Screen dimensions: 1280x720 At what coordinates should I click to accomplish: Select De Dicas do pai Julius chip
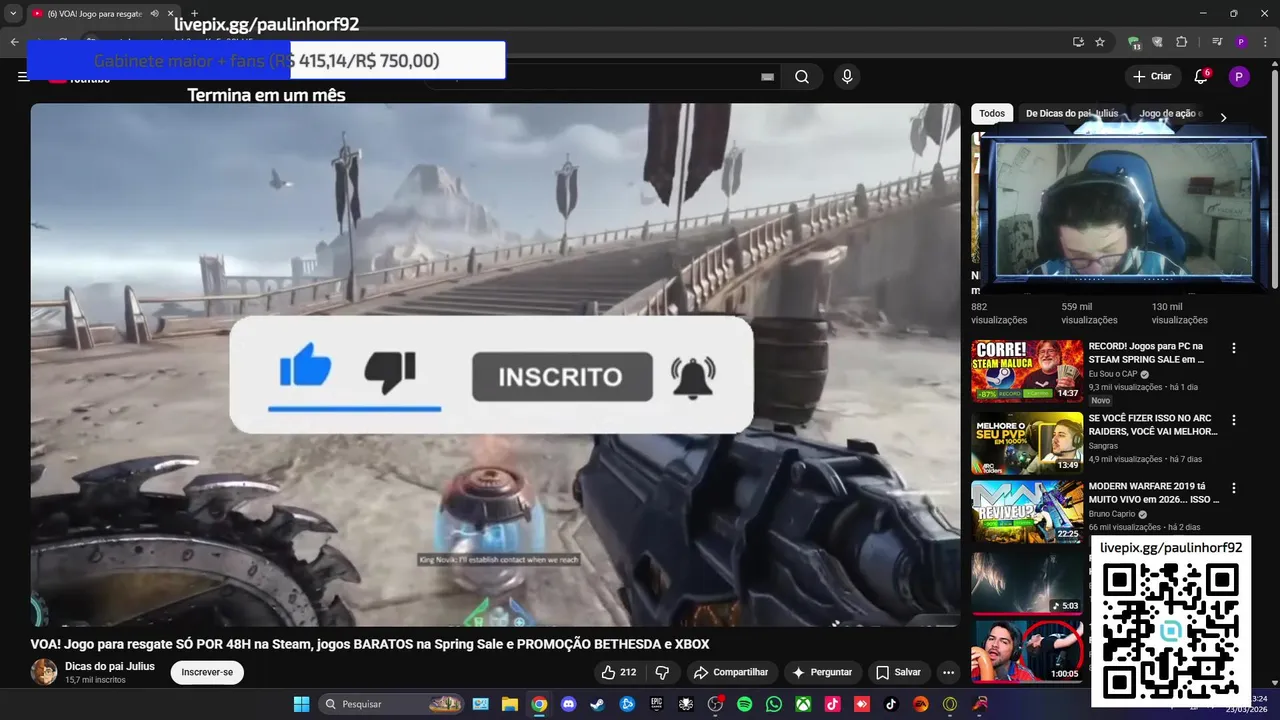[x=1072, y=114]
